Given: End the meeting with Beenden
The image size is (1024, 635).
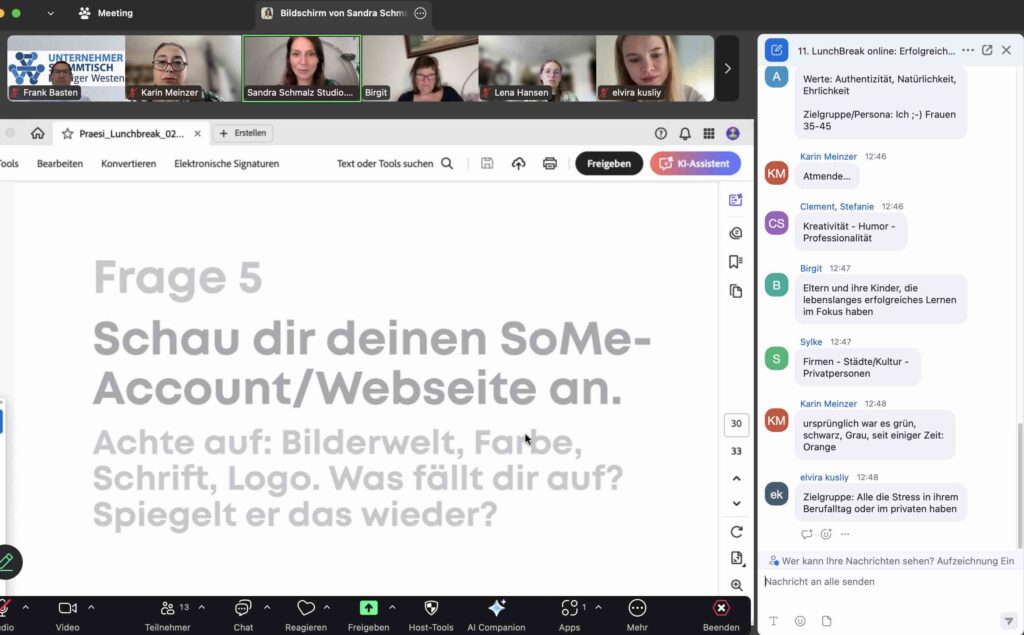Looking at the screenshot, I should (x=721, y=615).
